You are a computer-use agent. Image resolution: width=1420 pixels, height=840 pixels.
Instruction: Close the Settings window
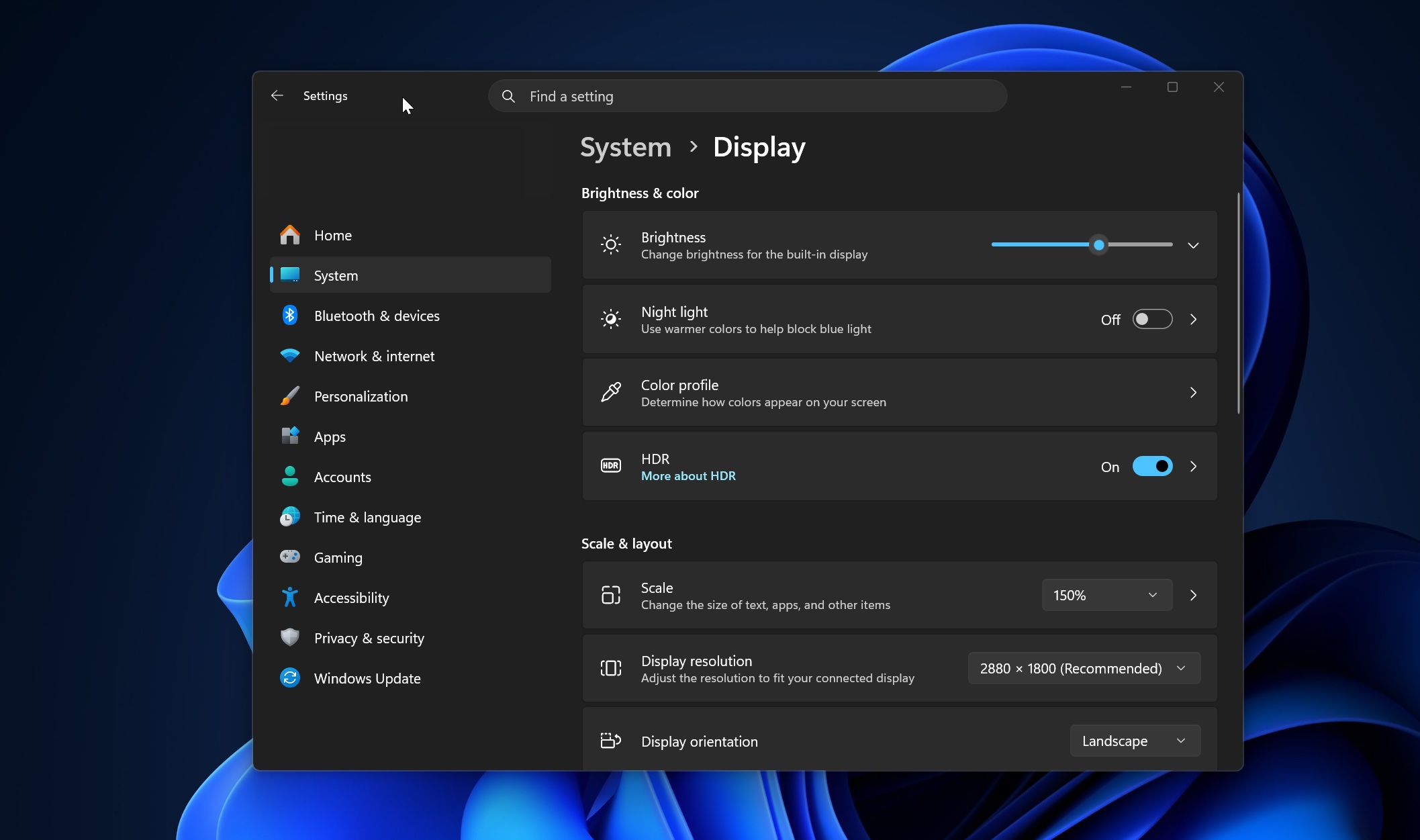coord(1219,87)
